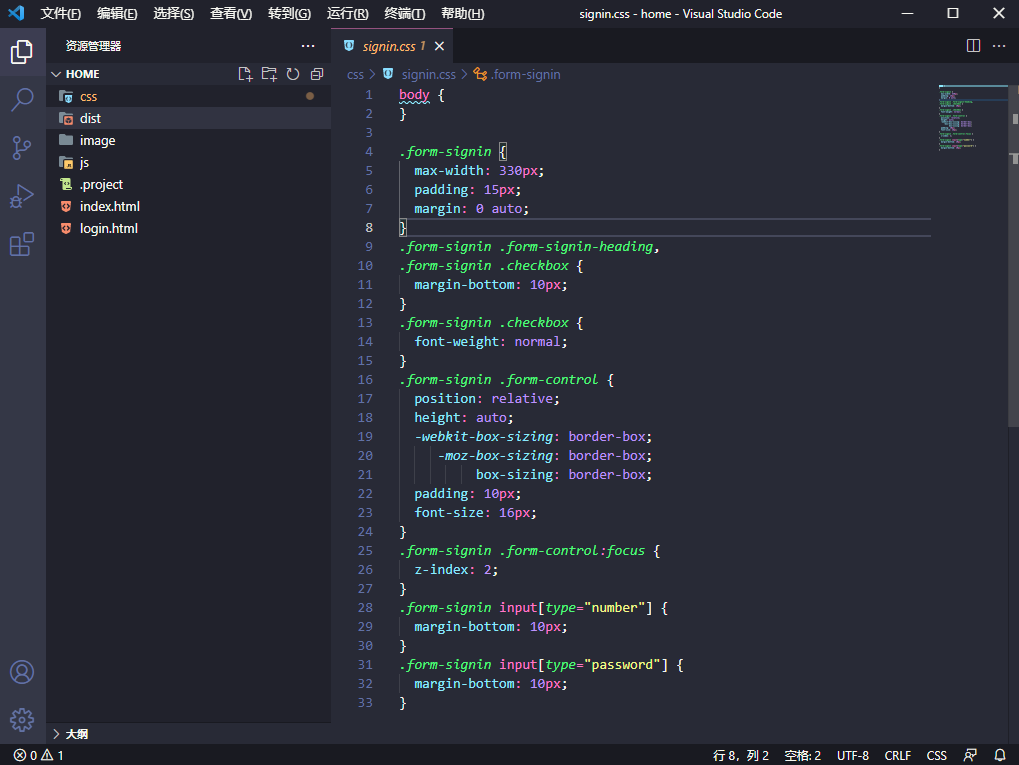Screen dimensions: 1019x765
Task: Open .project file from Explorer
Action: point(188,184)
